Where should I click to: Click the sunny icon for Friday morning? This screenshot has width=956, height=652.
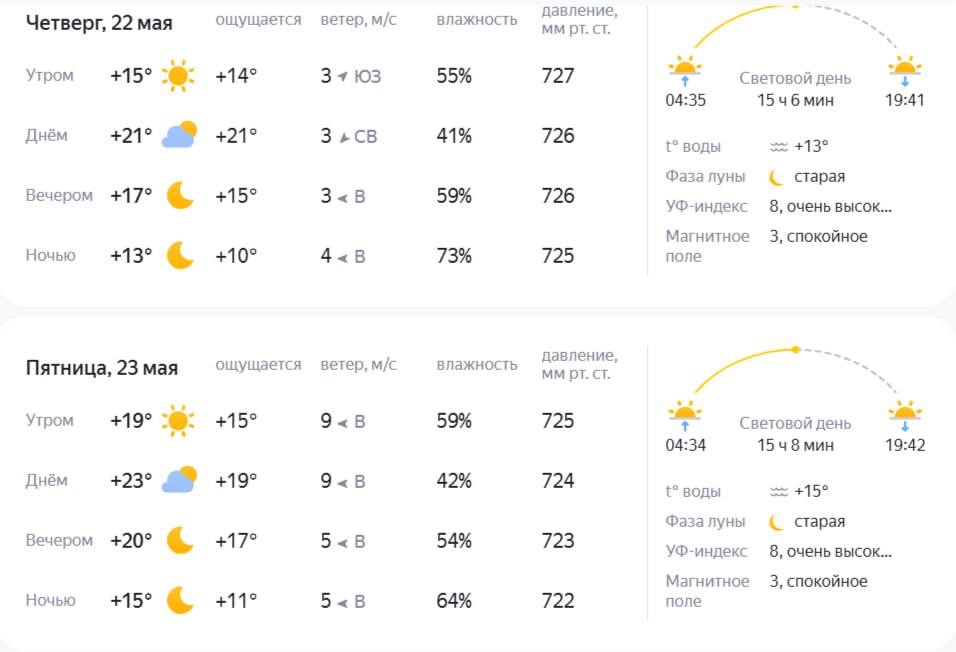click(178, 421)
